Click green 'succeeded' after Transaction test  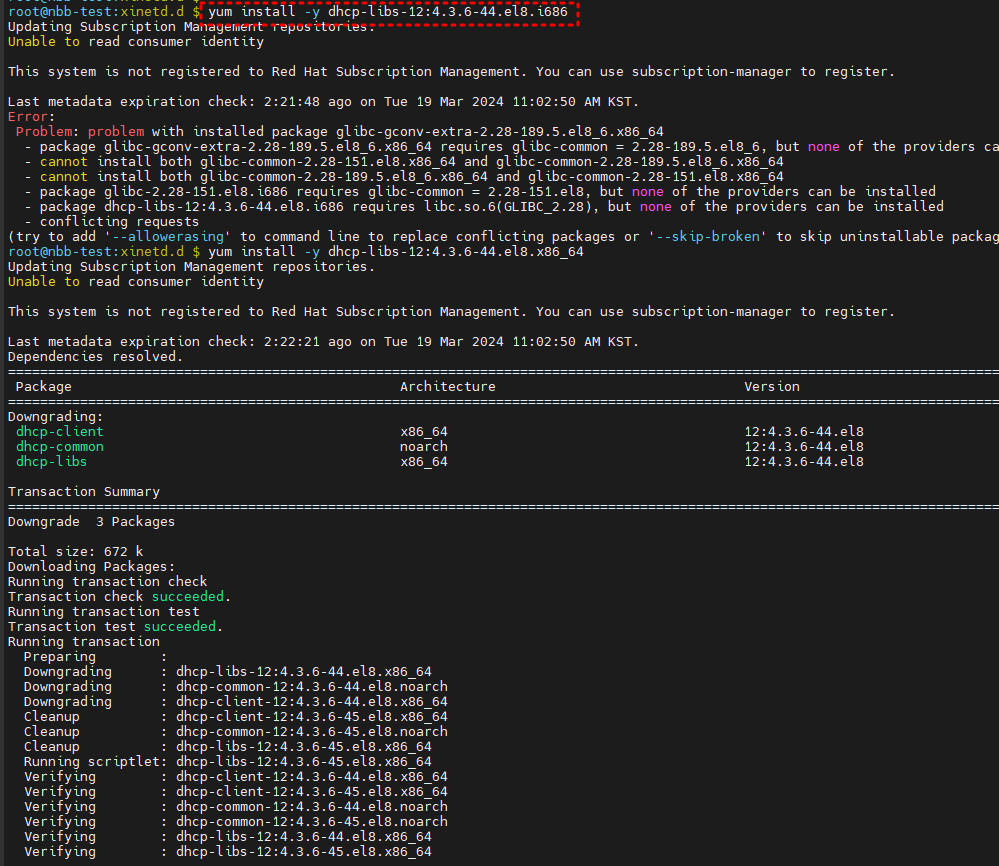(180, 626)
